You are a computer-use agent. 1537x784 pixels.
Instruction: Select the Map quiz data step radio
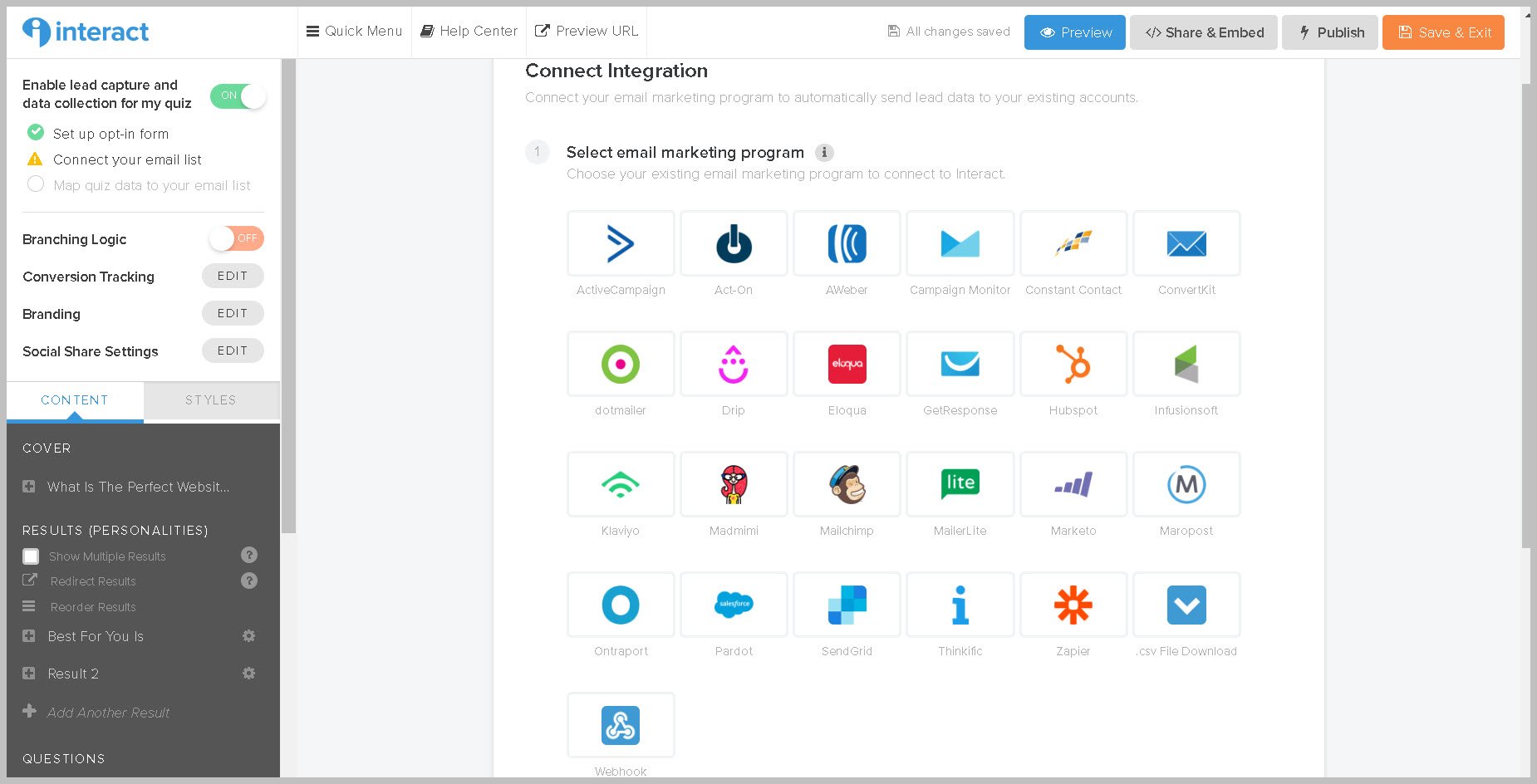(36, 184)
